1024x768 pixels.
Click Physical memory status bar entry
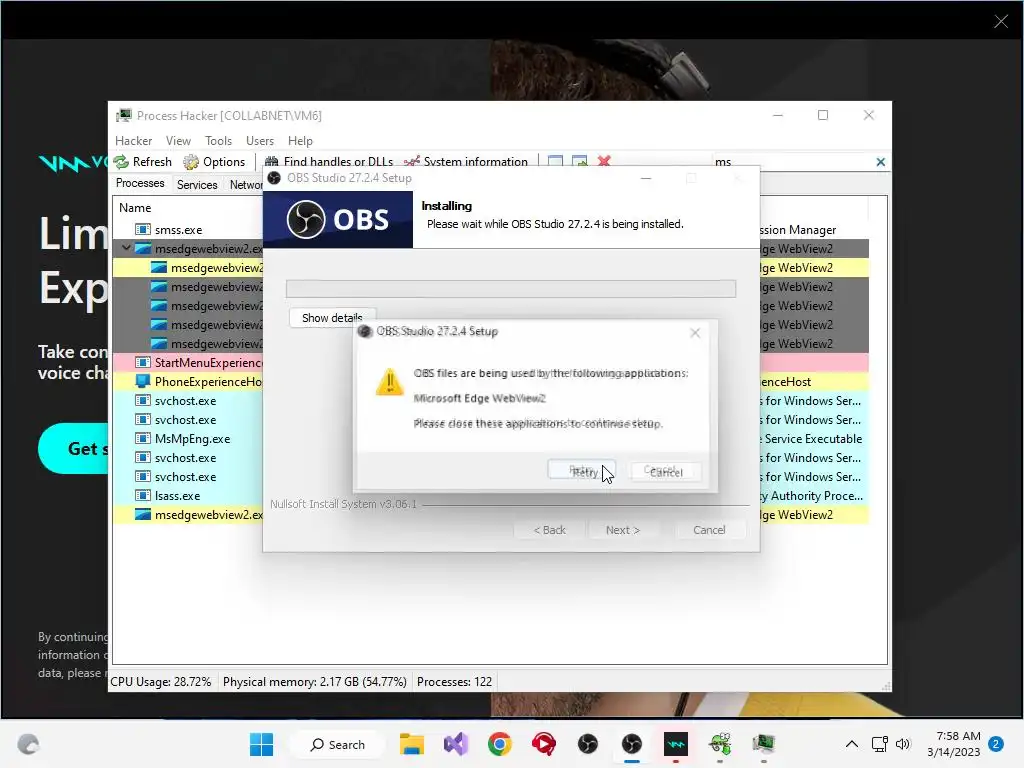(315, 682)
